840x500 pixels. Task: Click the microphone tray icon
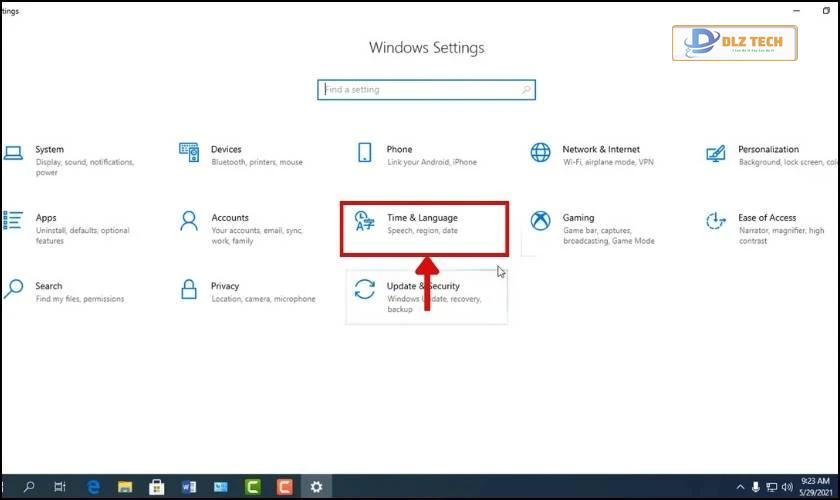pyautogui.click(x=755, y=487)
